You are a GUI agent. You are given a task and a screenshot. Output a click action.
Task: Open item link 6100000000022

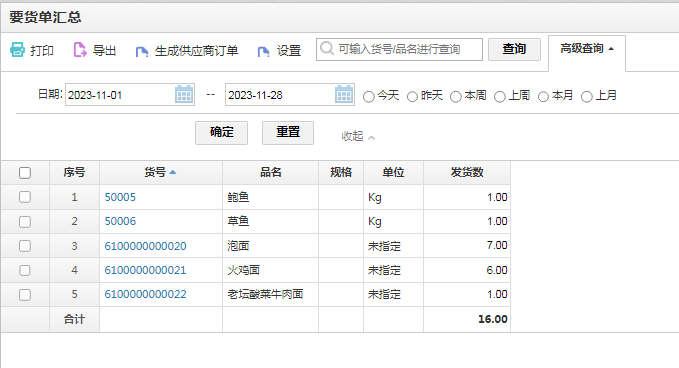click(146, 294)
